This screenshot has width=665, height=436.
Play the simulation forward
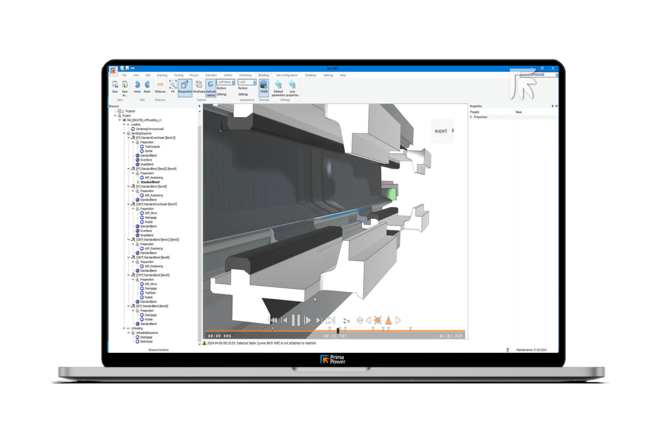[x=308, y=320]
